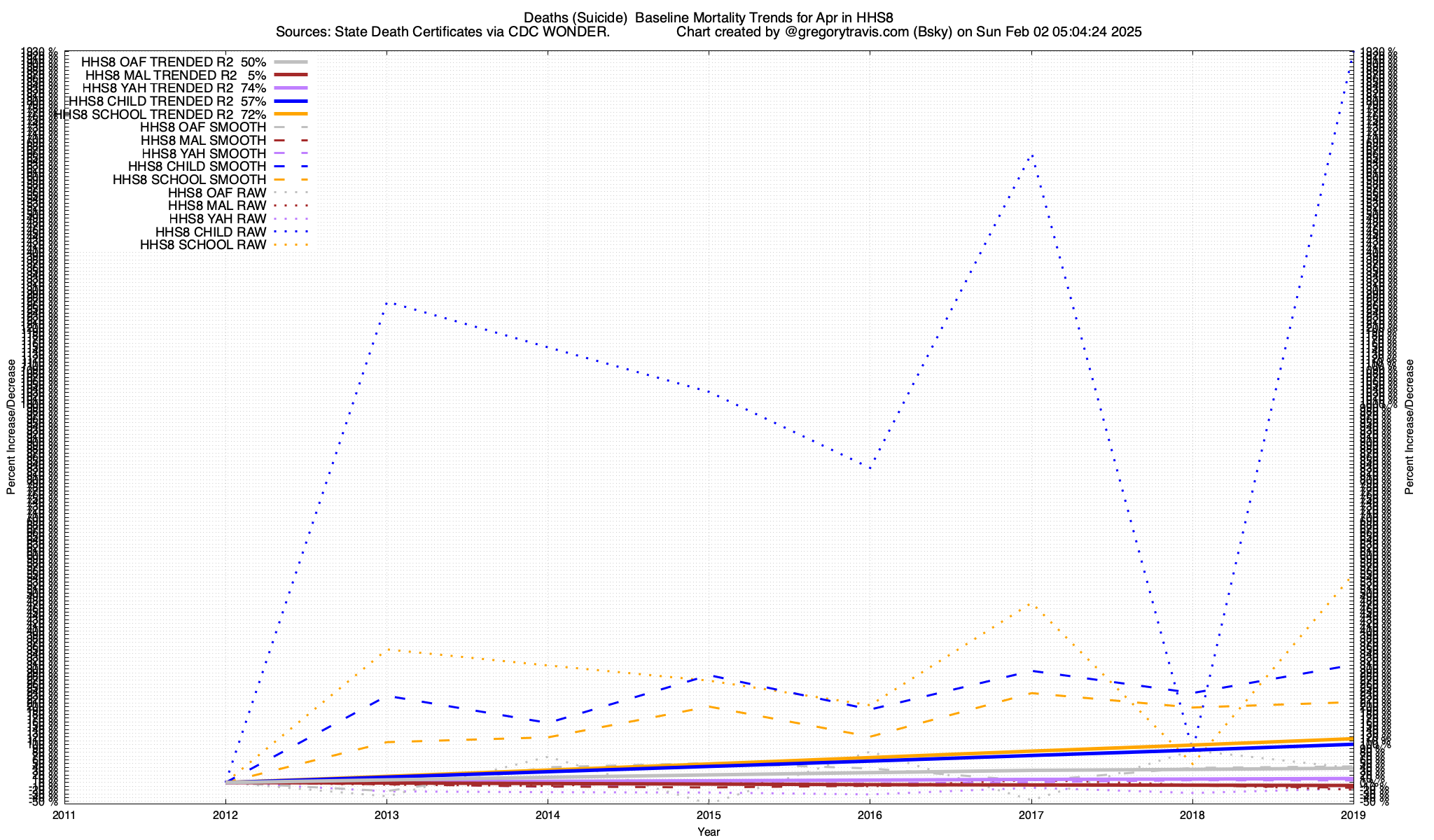Image resolution: width=1434 pixels, height=840 pixels.
Task: Click the orange dotted peak at 2017
Action: [1029, 604]
